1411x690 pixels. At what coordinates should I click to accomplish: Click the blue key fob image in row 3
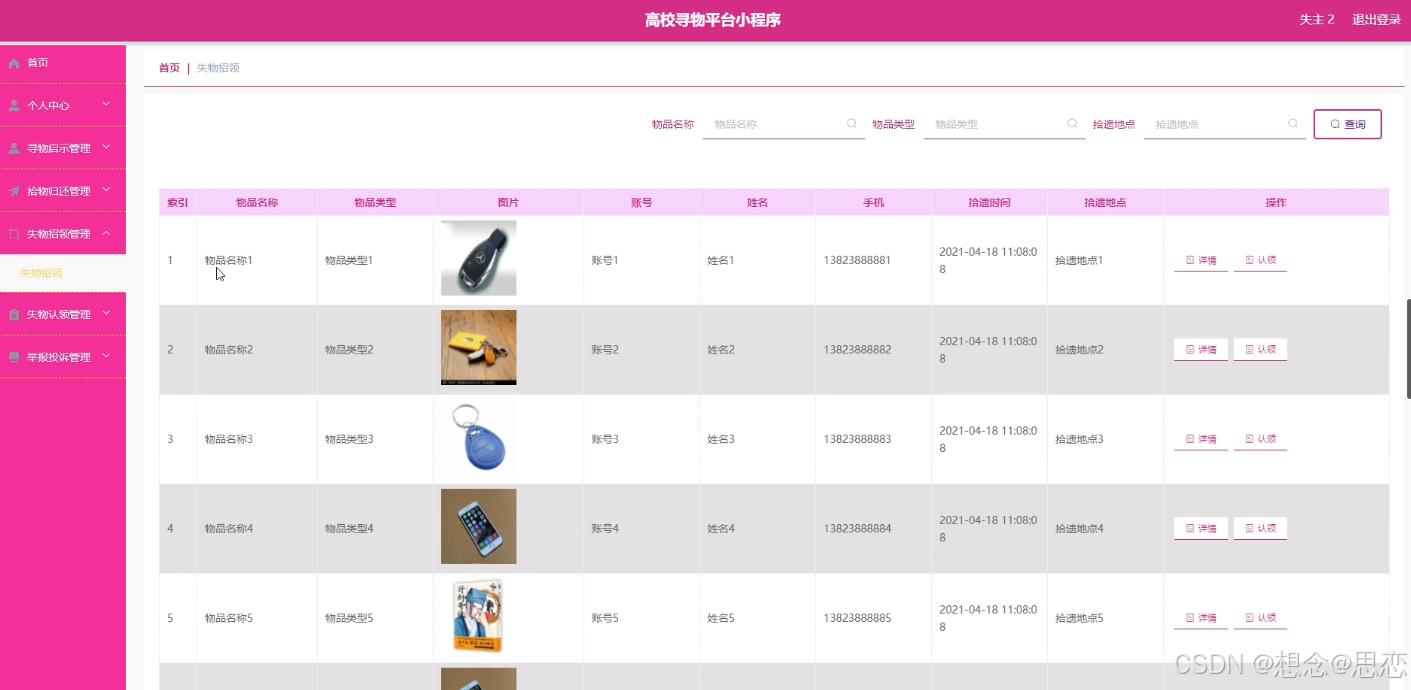tap(479, 437)
